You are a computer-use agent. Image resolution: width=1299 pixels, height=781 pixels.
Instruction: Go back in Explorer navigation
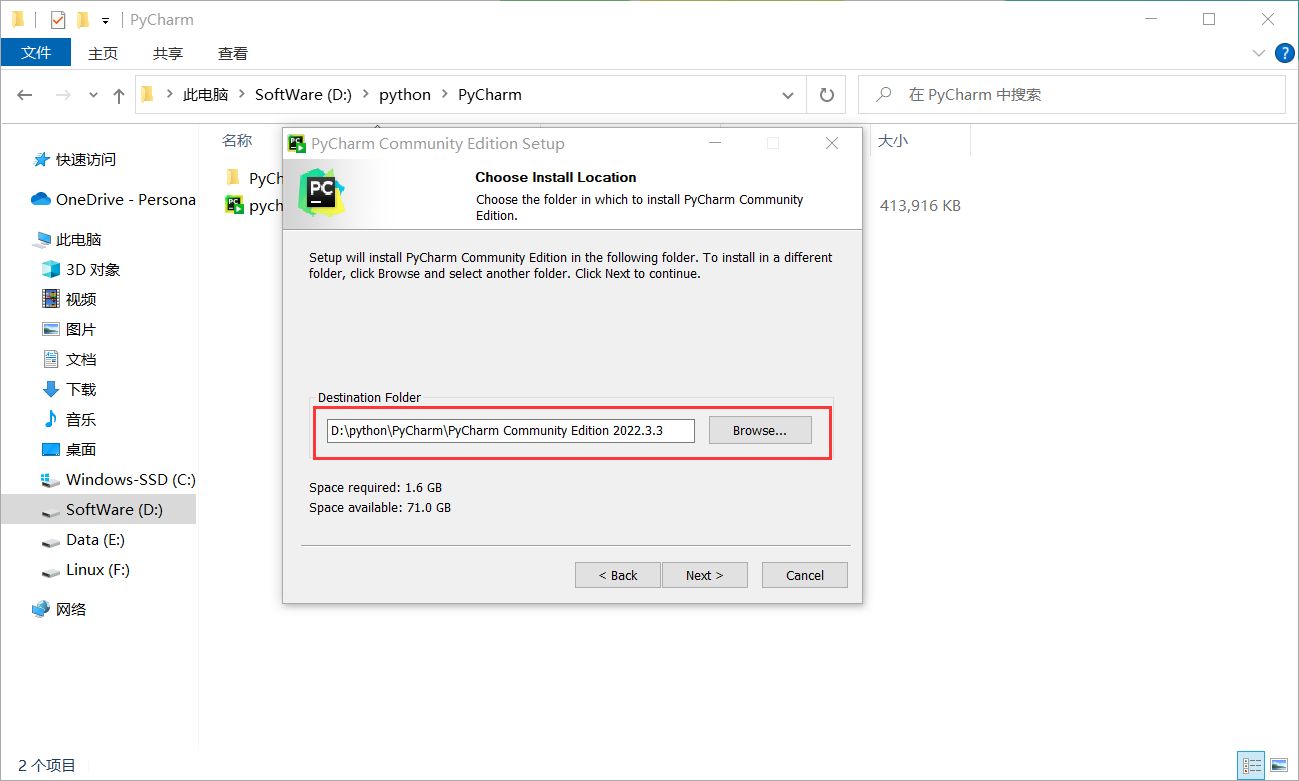point(25,95)
